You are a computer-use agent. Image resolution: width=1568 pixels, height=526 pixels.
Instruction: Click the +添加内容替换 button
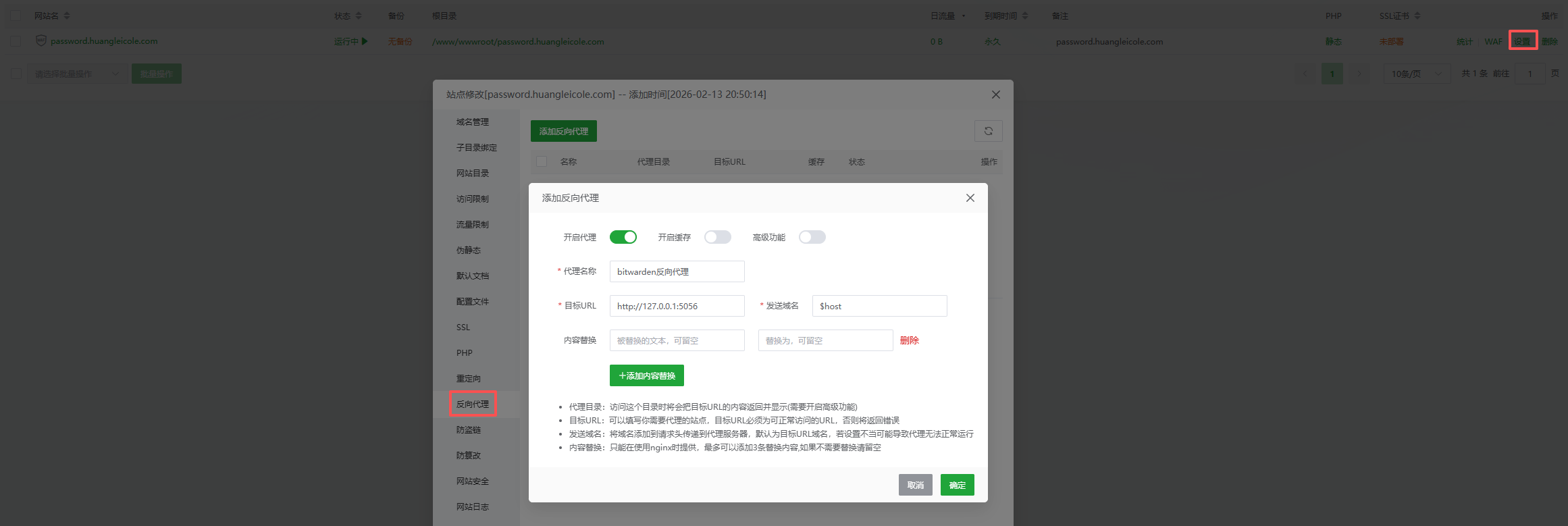click(646, 375)
